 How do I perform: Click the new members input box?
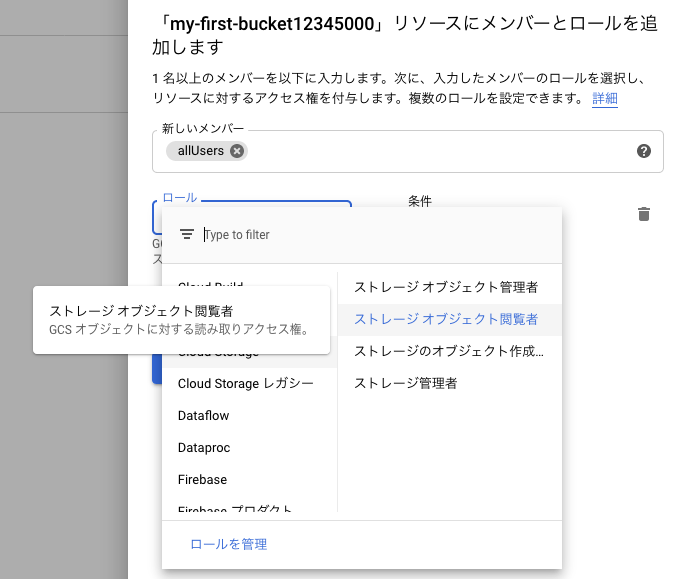click(x=407, y=151)
